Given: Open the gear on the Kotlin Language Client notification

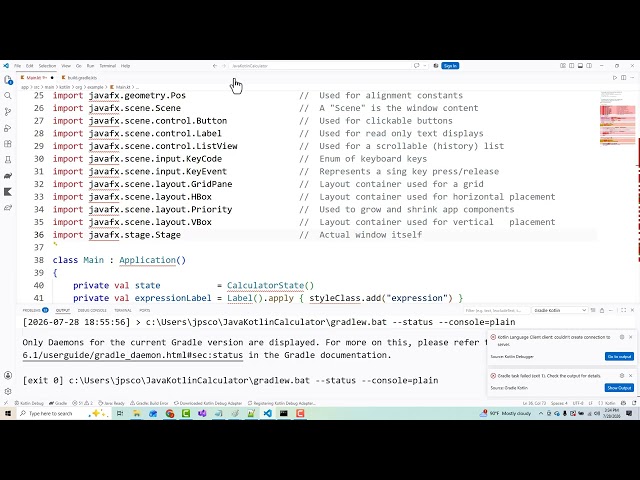Looking at the screenshot, I should pos(622,337).
